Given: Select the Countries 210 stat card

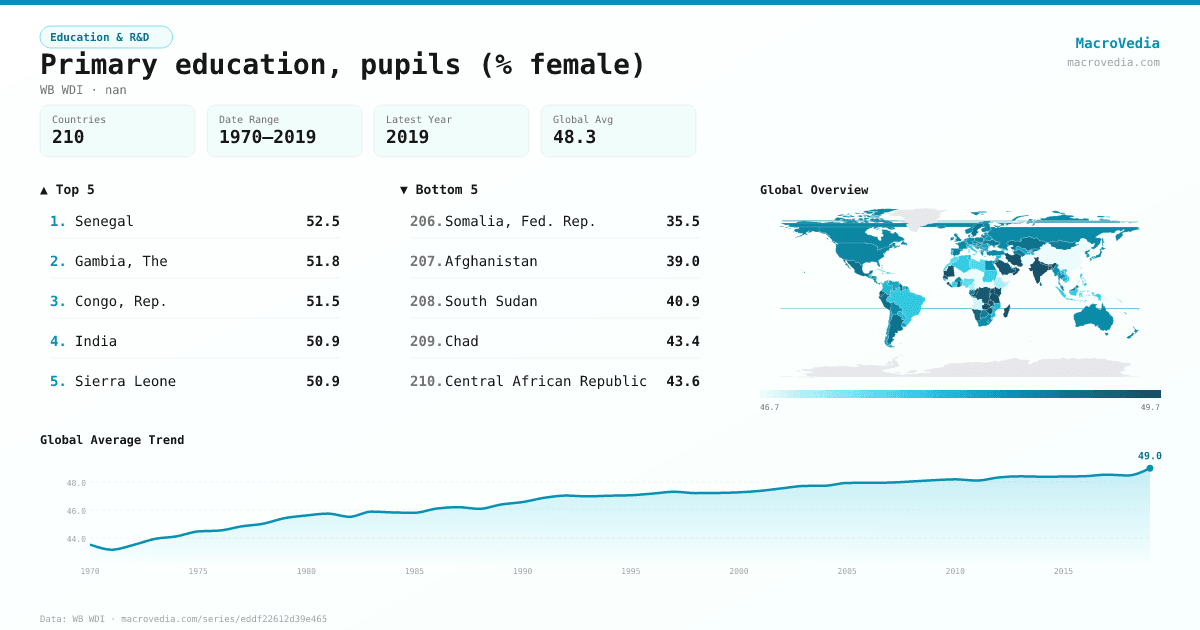Looking at the screenshot, I should [x=117, y=131].
